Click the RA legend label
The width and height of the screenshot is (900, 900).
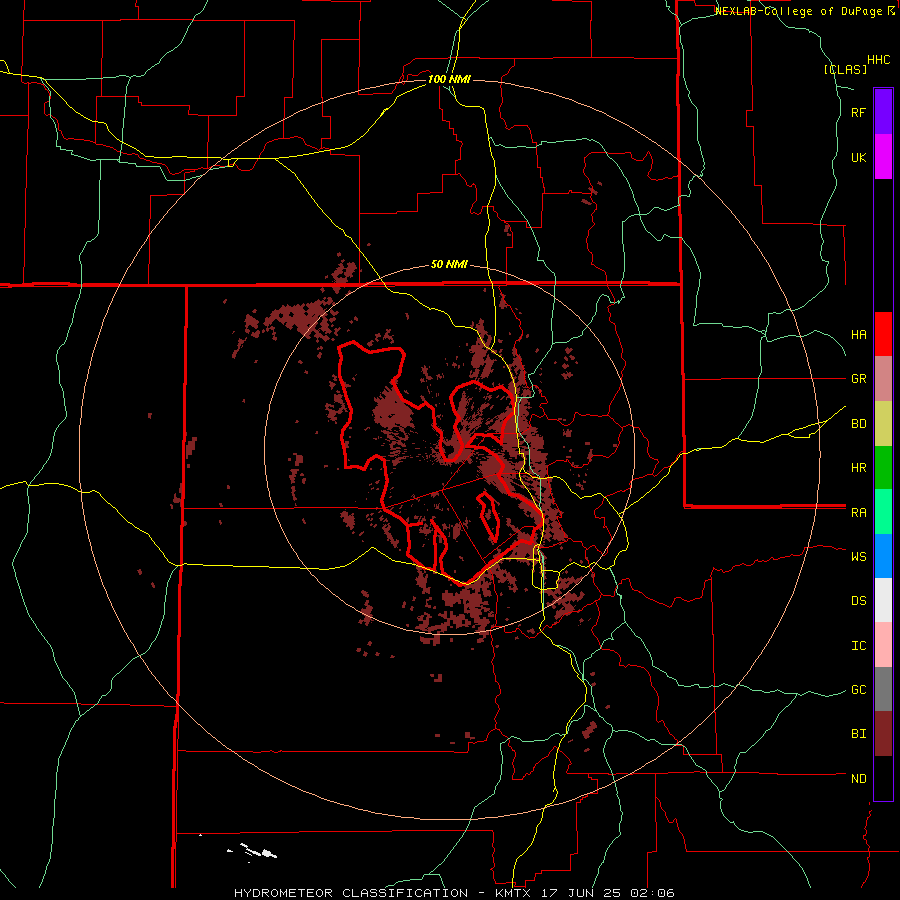tap(858, 513)
